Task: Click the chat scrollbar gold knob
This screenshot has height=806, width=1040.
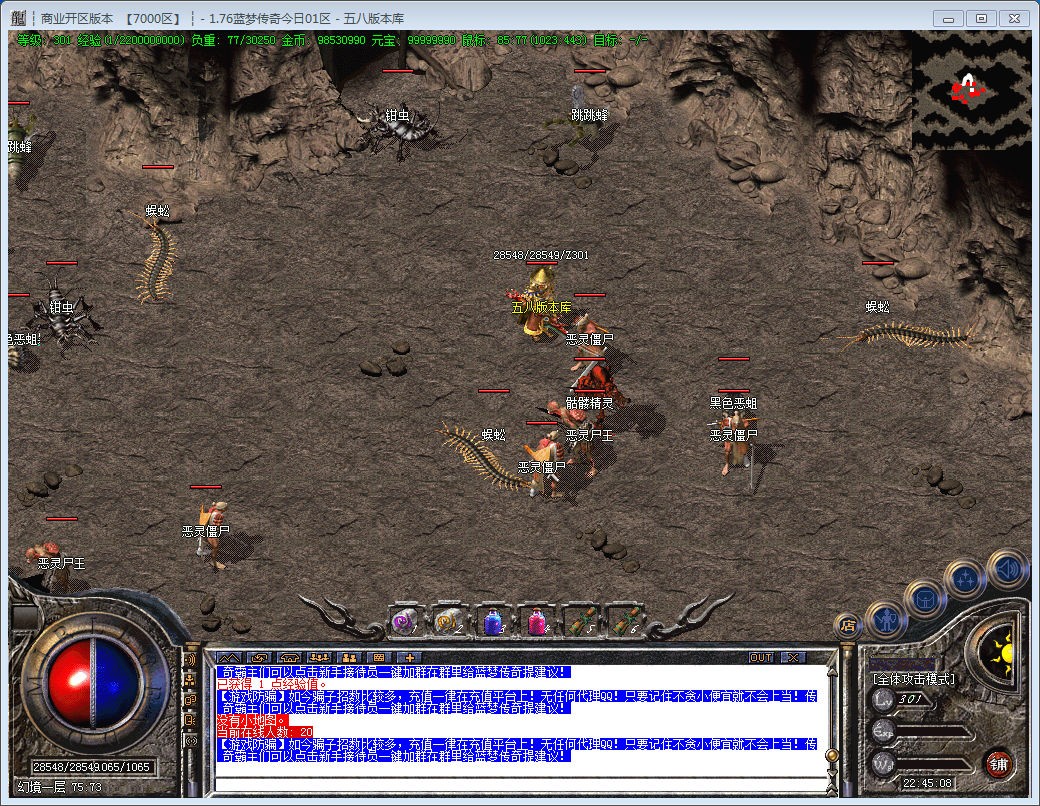Action: [x=831, y=755]
